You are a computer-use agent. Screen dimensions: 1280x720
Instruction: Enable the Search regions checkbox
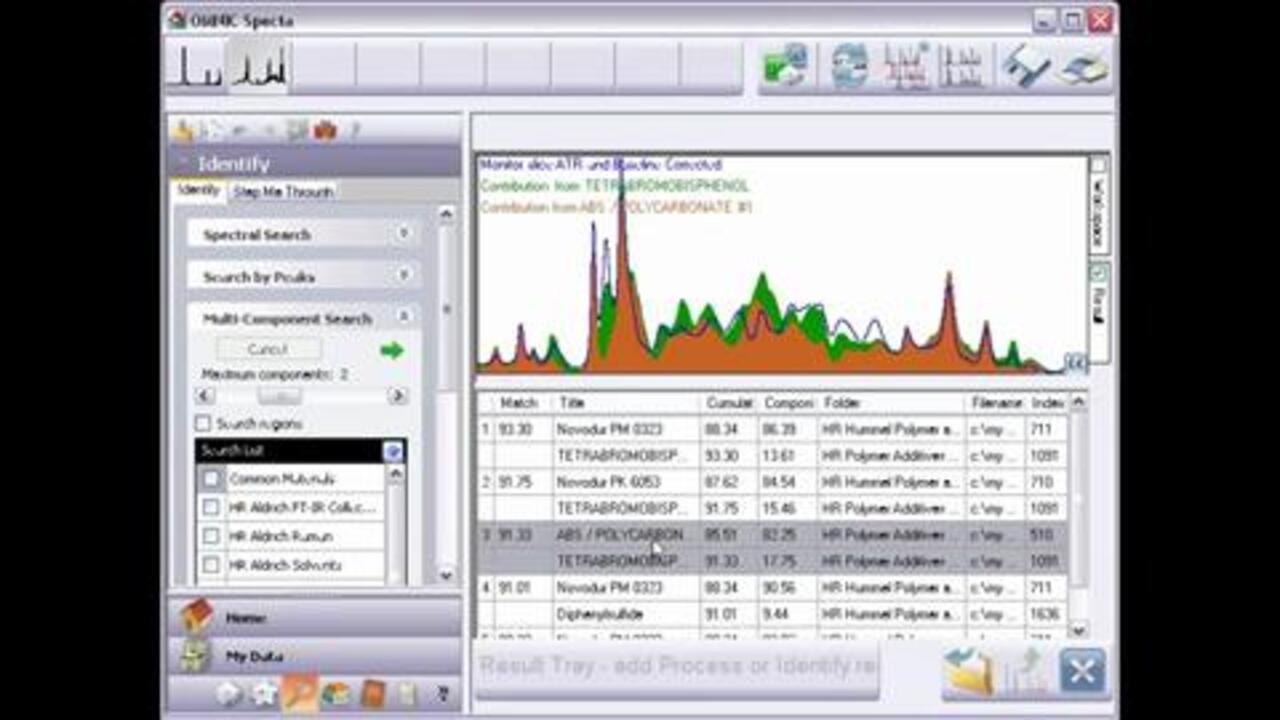coord(204,424)
